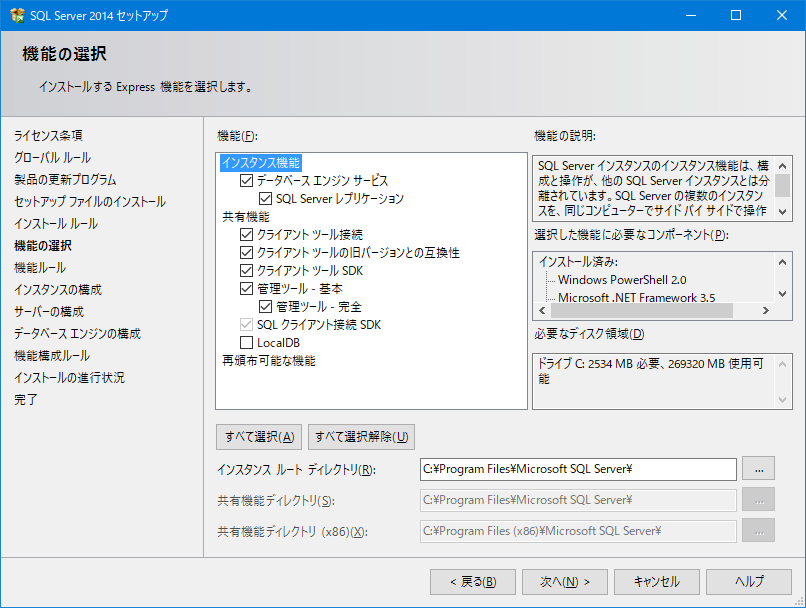Click the ヘルプ button
Screen dimensions: 806x608
click(749, 582)
